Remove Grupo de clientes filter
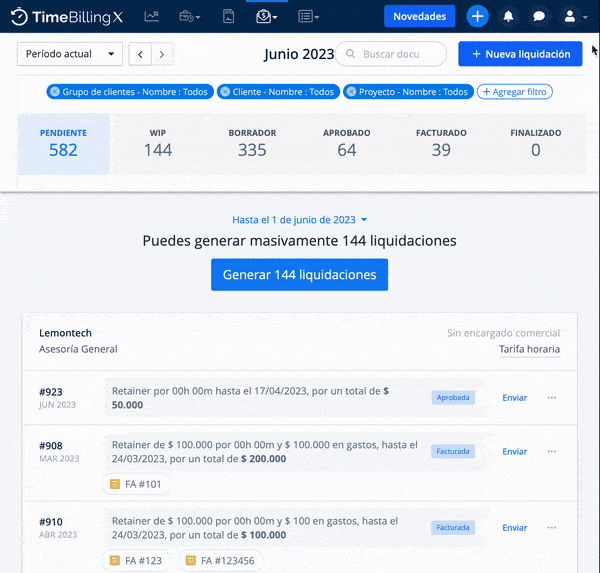 point(55,92)
